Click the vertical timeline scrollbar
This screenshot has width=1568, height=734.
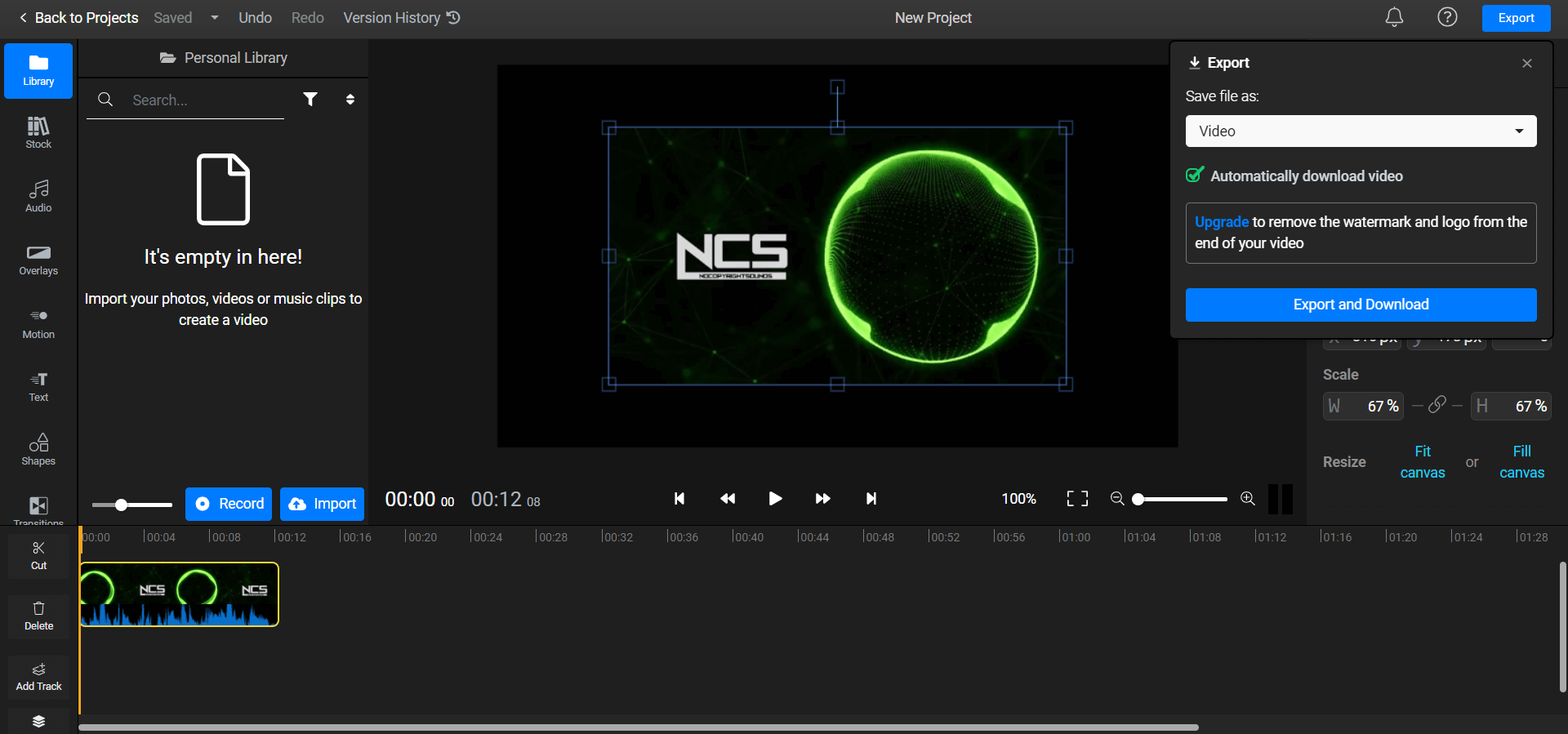tap(1562, 627)
